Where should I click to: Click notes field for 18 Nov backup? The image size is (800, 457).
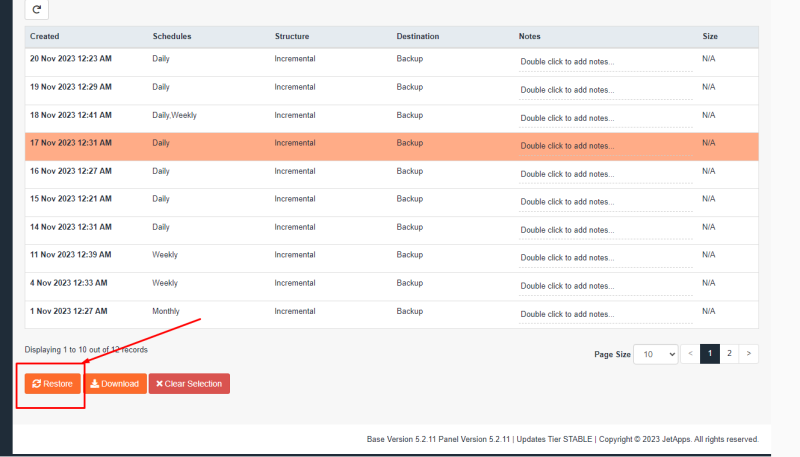tap(605, 118)
